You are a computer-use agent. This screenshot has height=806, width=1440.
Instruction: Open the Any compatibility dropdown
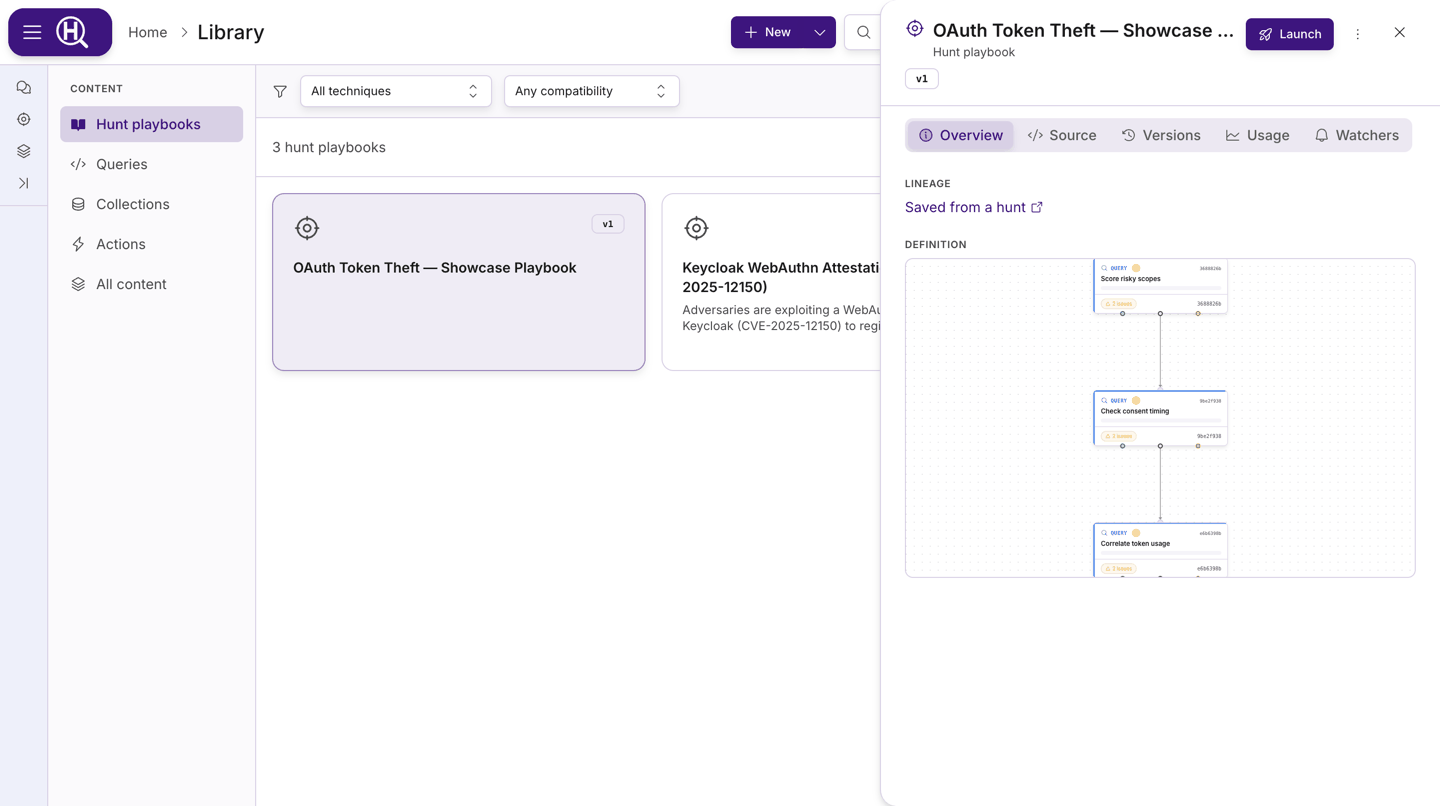click(x=592, y=91)
